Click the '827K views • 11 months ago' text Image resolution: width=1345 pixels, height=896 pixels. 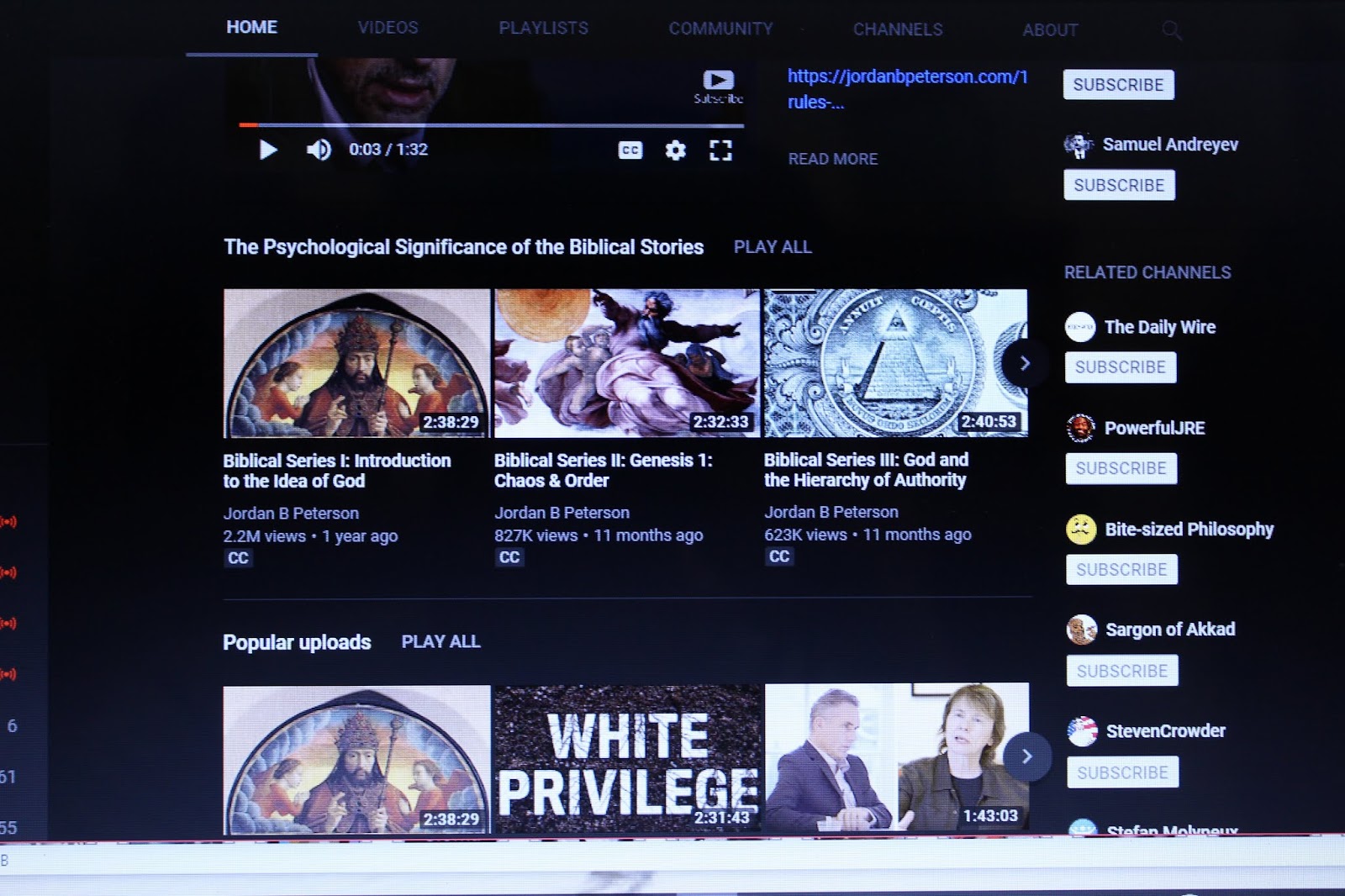[599, 535]
